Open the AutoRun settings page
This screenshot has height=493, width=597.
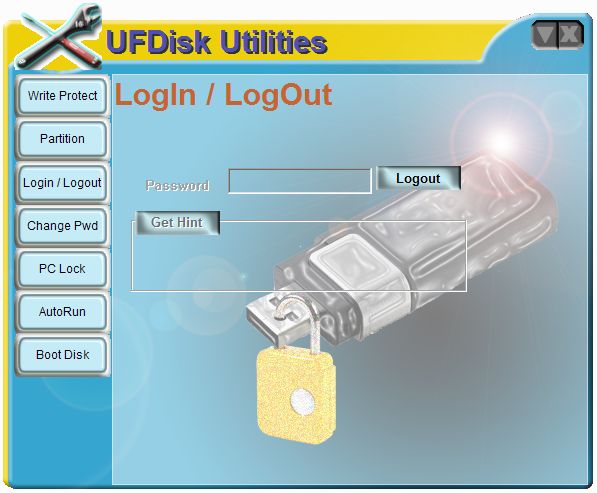click(x=62, y=312)
